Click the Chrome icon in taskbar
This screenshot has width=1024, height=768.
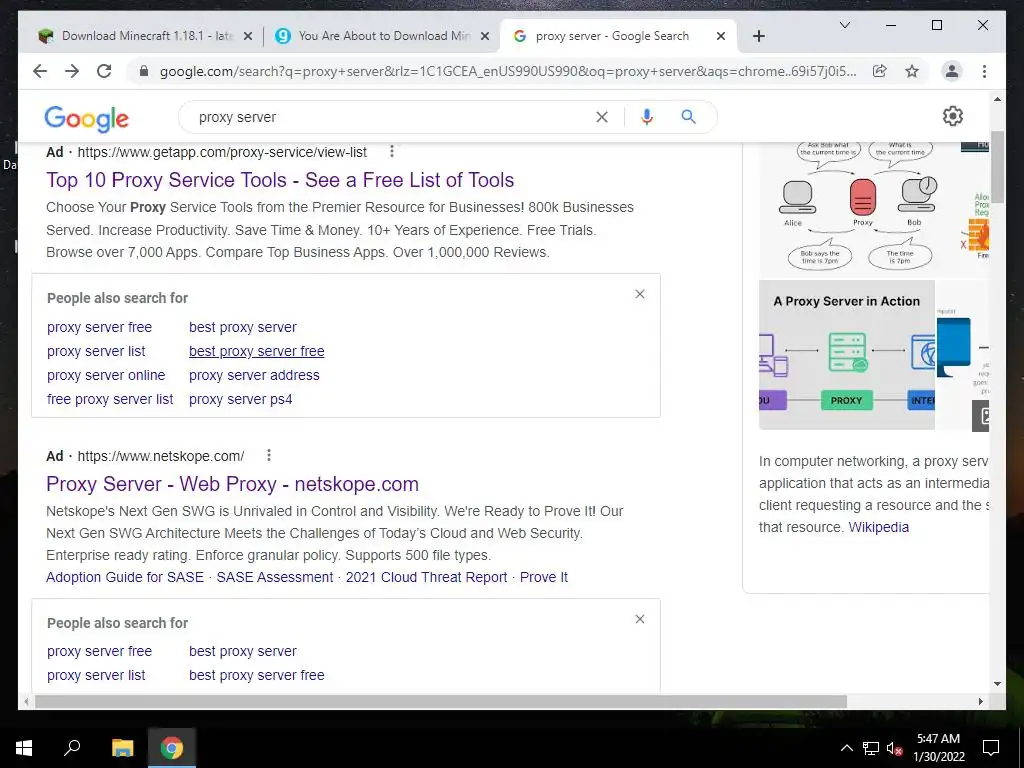[x=172, y=748]
